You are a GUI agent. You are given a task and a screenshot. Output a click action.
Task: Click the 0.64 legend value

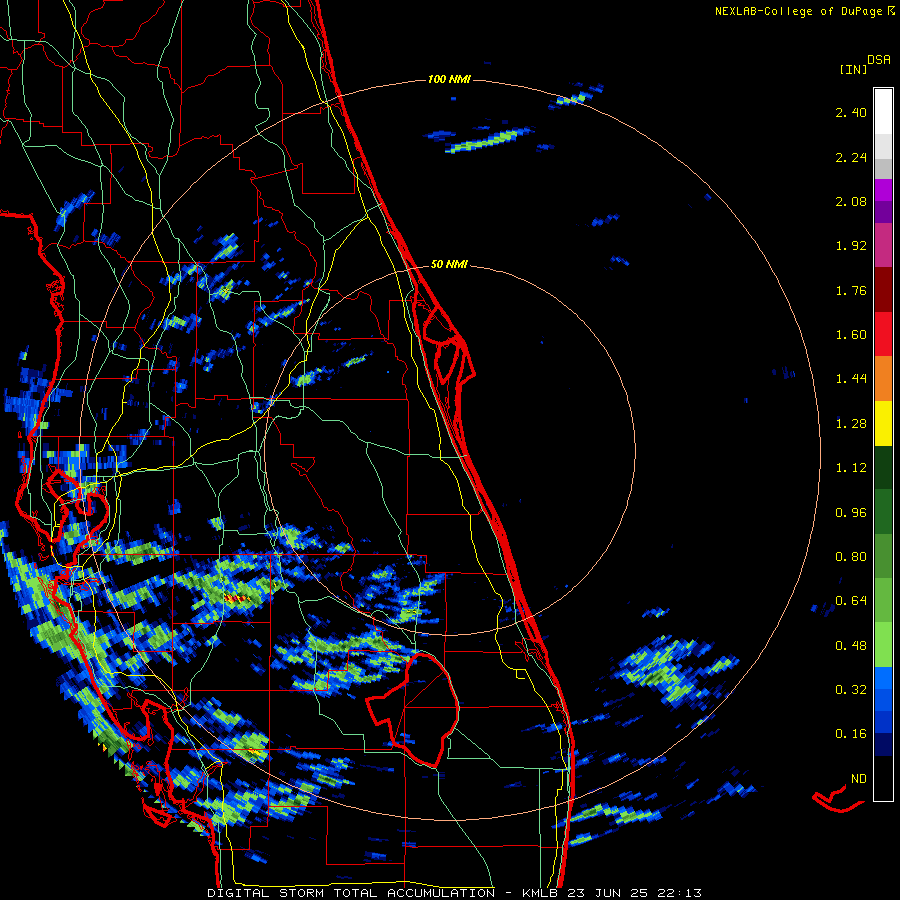(x=851, y=601)
